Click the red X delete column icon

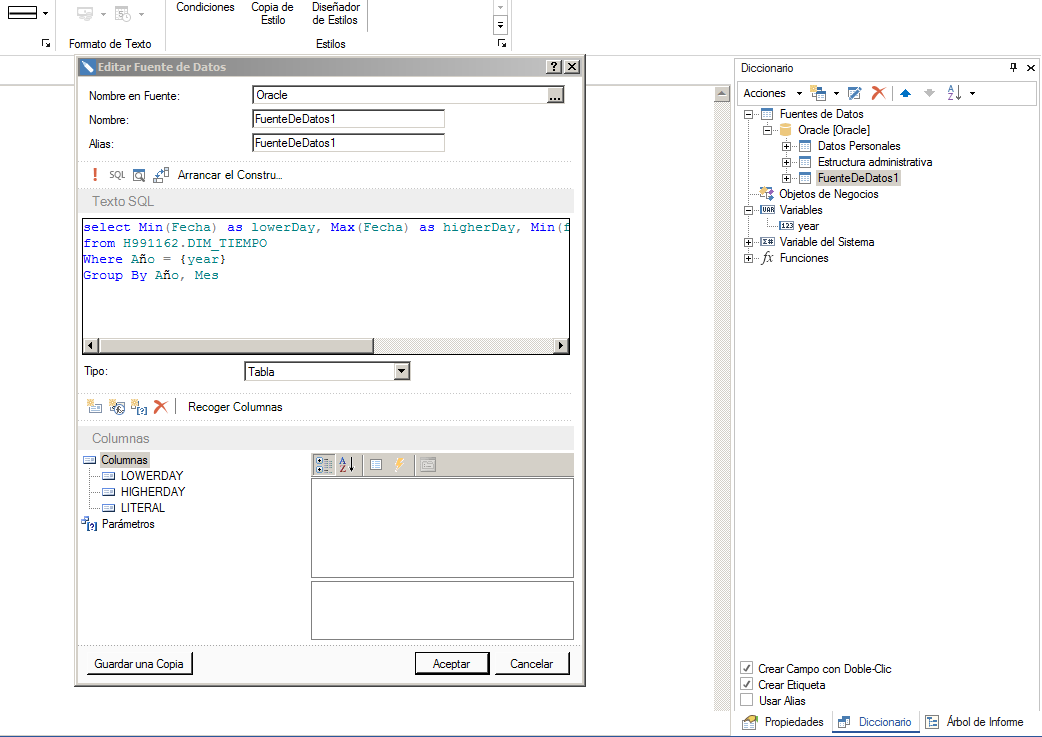(x=161, y=407)
